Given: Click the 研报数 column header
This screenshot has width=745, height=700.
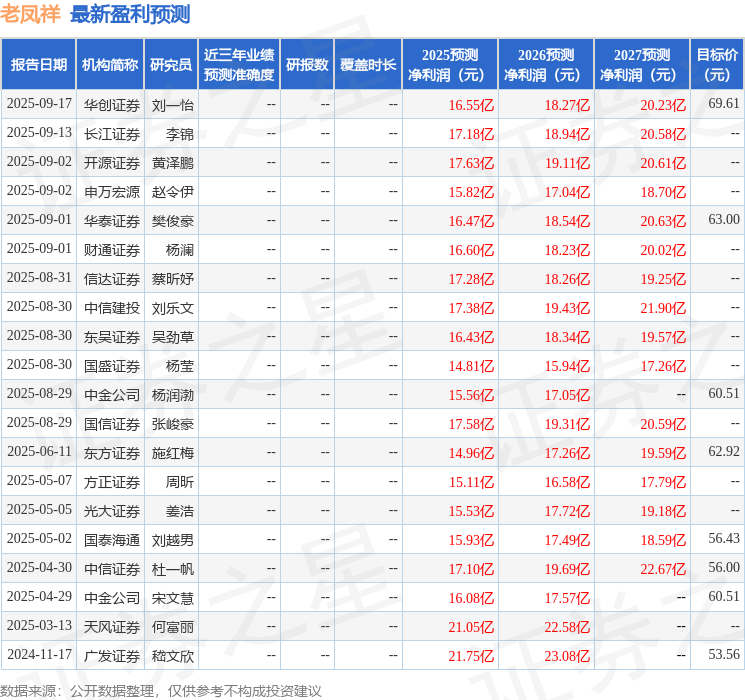Looking at the screenshot, I should pos(307,65).
